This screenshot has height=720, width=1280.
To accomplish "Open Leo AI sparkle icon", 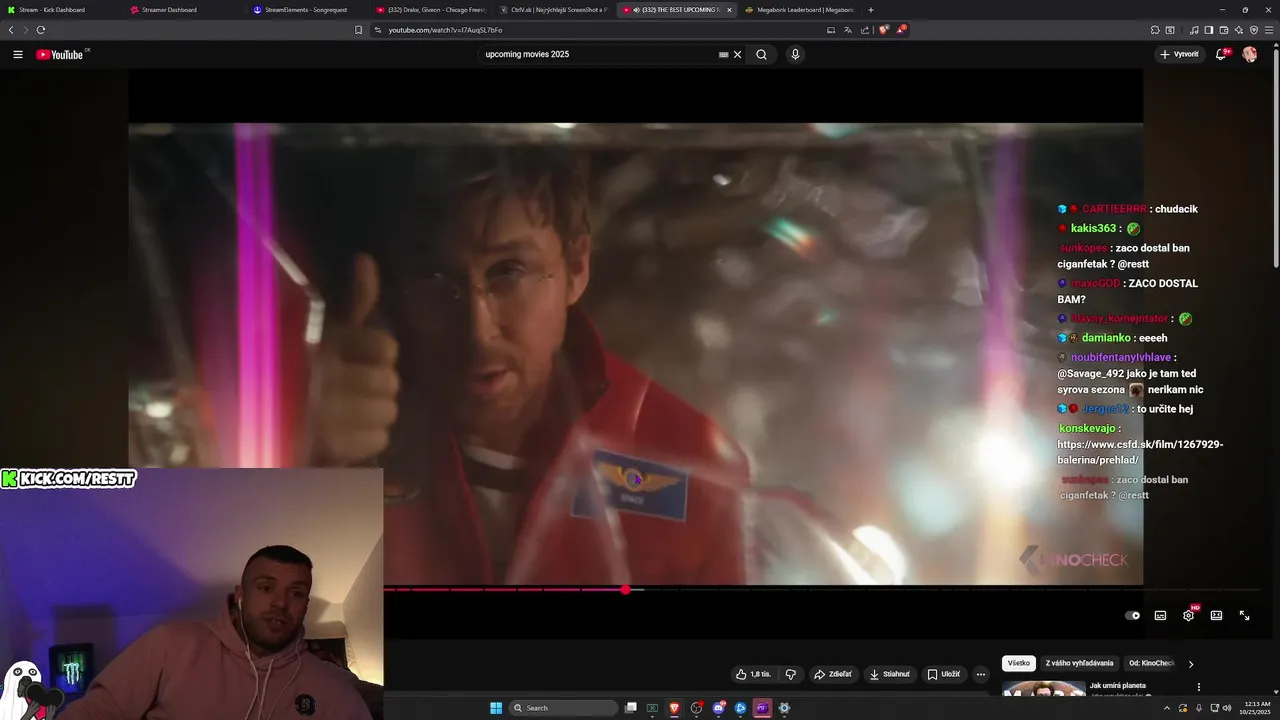I will pos(1239,30).
